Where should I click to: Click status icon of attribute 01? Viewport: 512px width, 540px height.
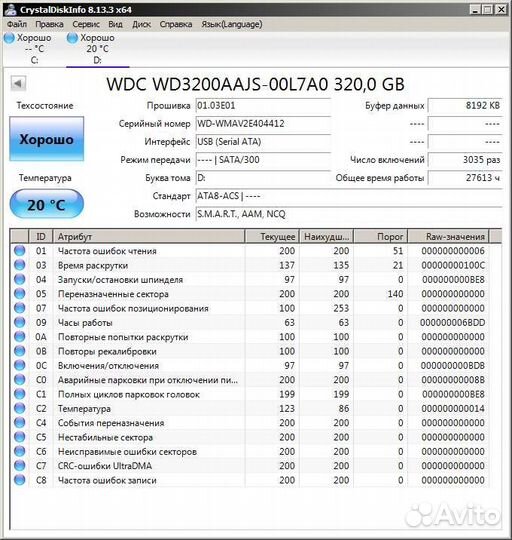coord(20,250)
